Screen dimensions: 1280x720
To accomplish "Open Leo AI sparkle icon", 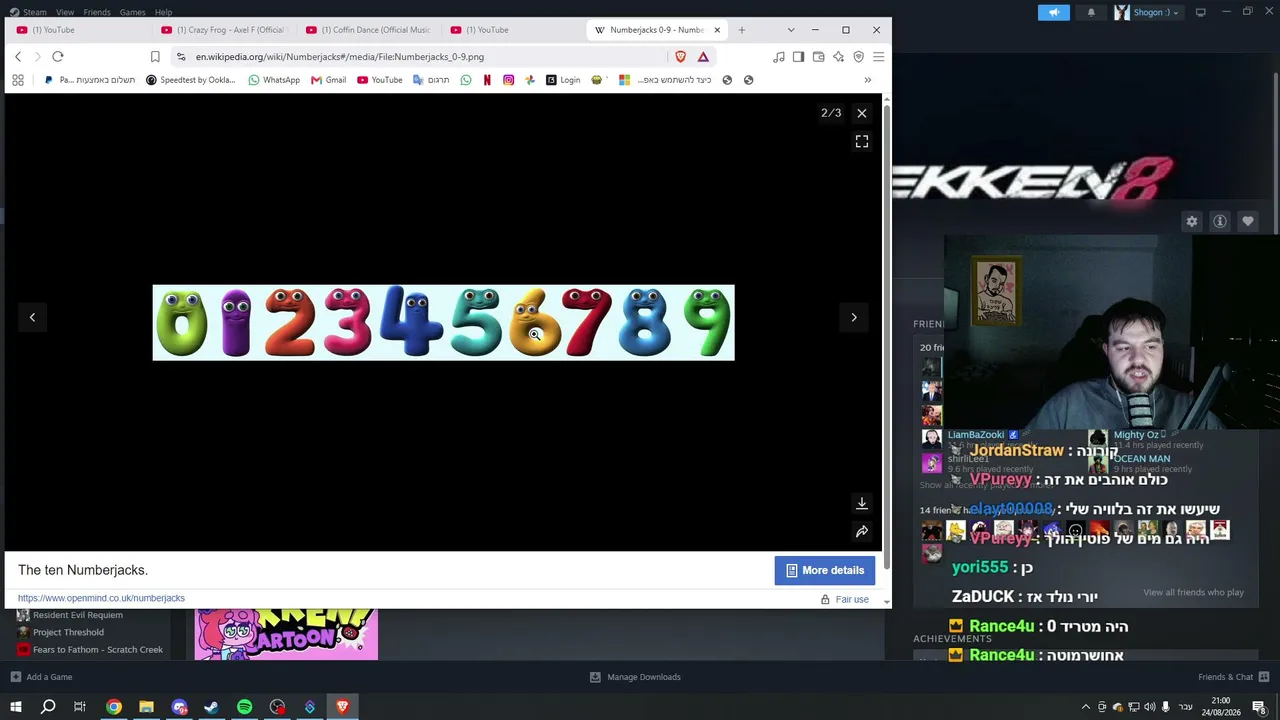I will tap(838, 57).
